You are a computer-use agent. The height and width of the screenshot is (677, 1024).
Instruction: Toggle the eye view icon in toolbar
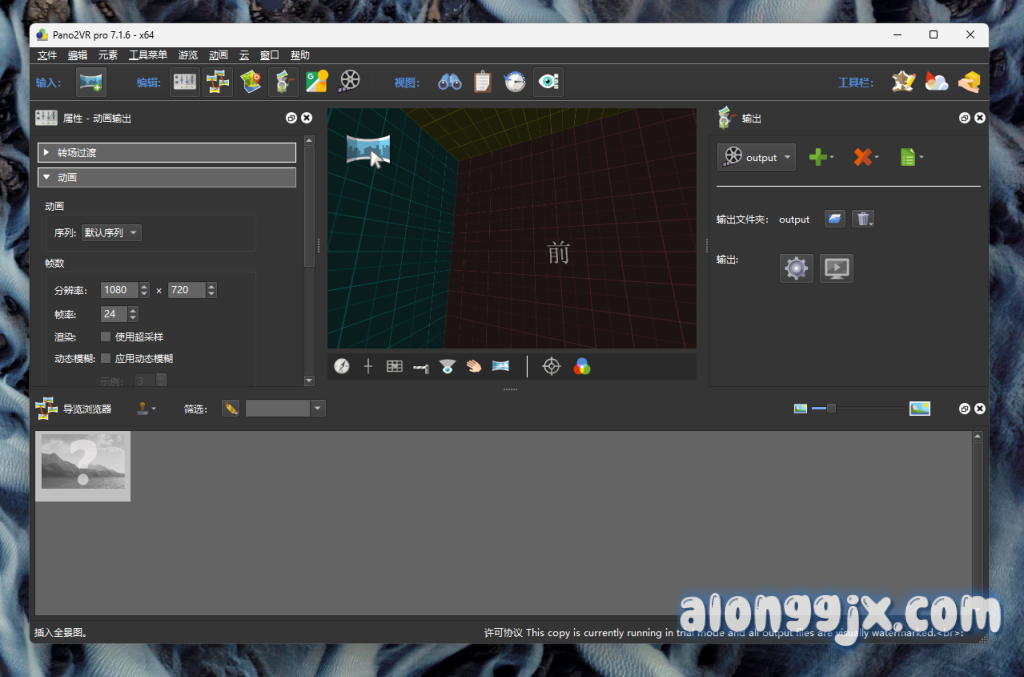(547, 82)
